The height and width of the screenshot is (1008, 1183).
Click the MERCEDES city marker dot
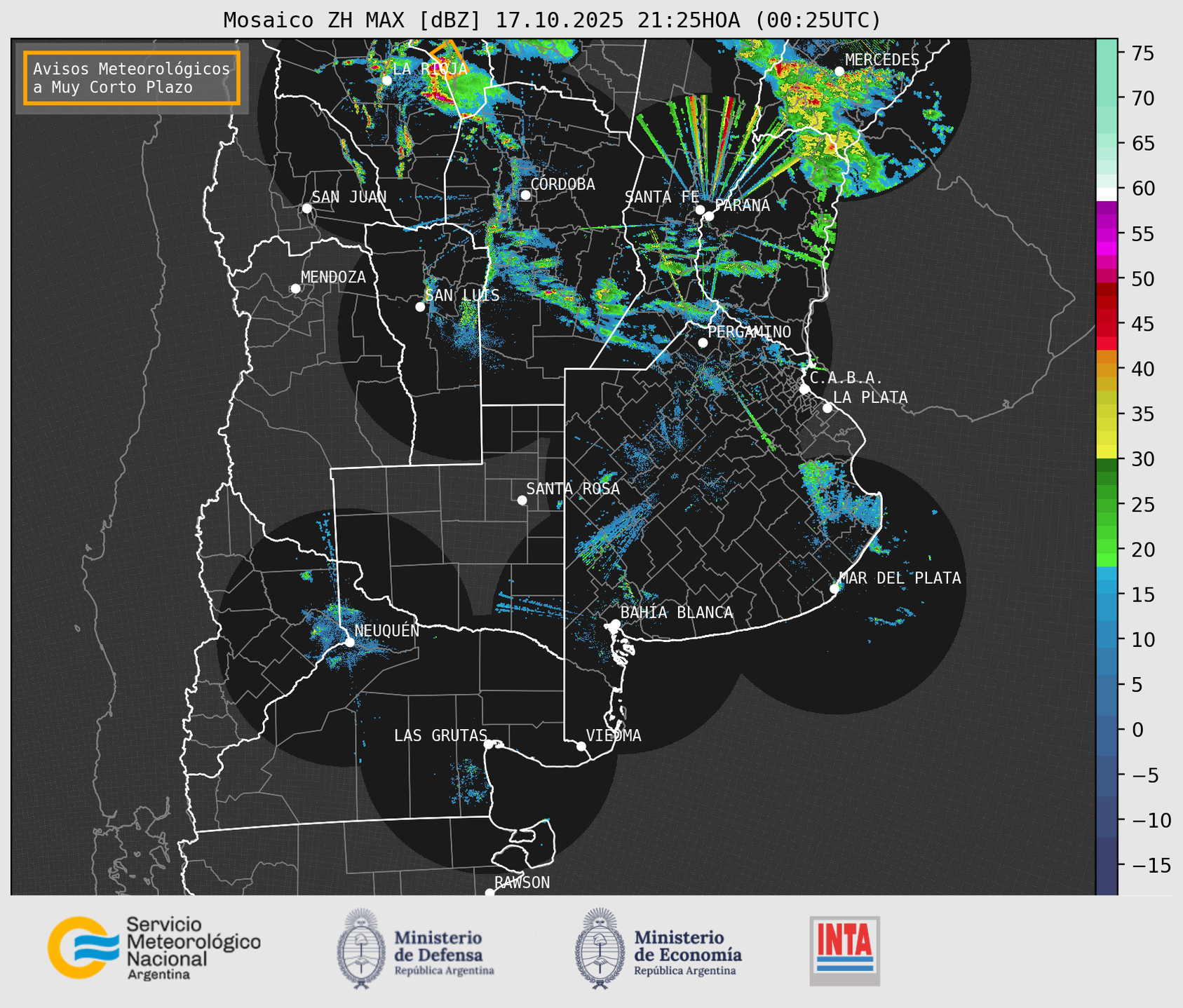point(839,71)
